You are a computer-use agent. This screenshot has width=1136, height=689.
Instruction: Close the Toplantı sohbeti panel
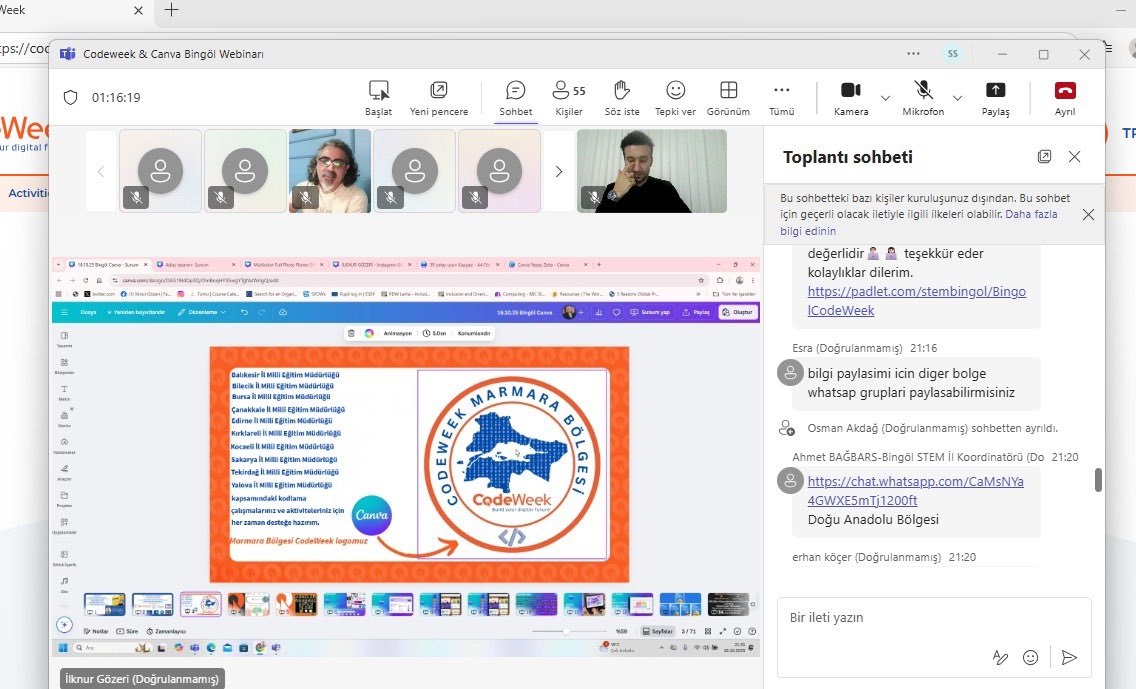[x=1074, y=156]
